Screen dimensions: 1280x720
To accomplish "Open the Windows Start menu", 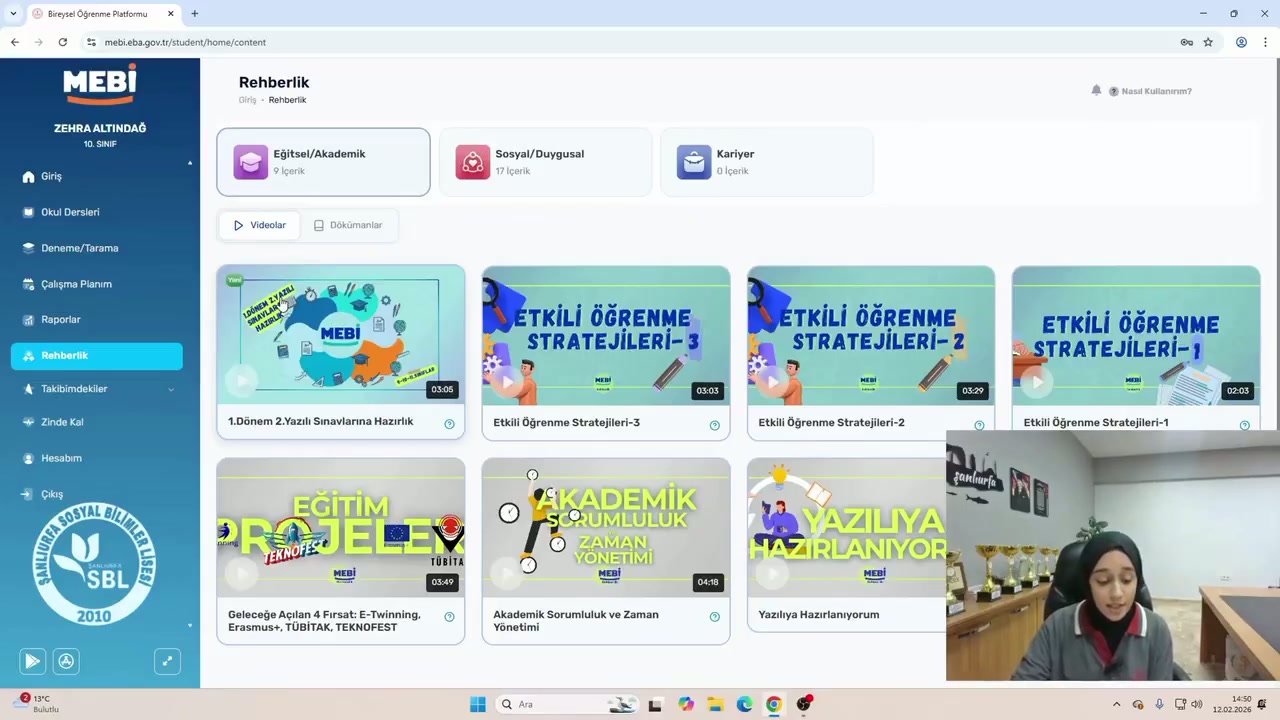I will click(x=477, y=704).
